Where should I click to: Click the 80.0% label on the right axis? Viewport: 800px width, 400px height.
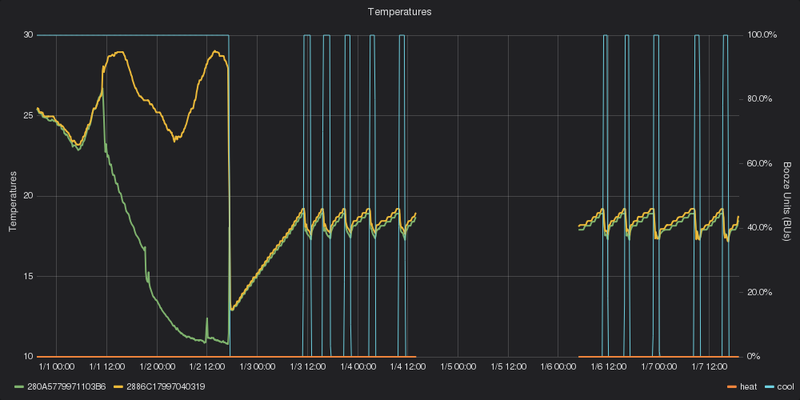(x=760, y=99)
